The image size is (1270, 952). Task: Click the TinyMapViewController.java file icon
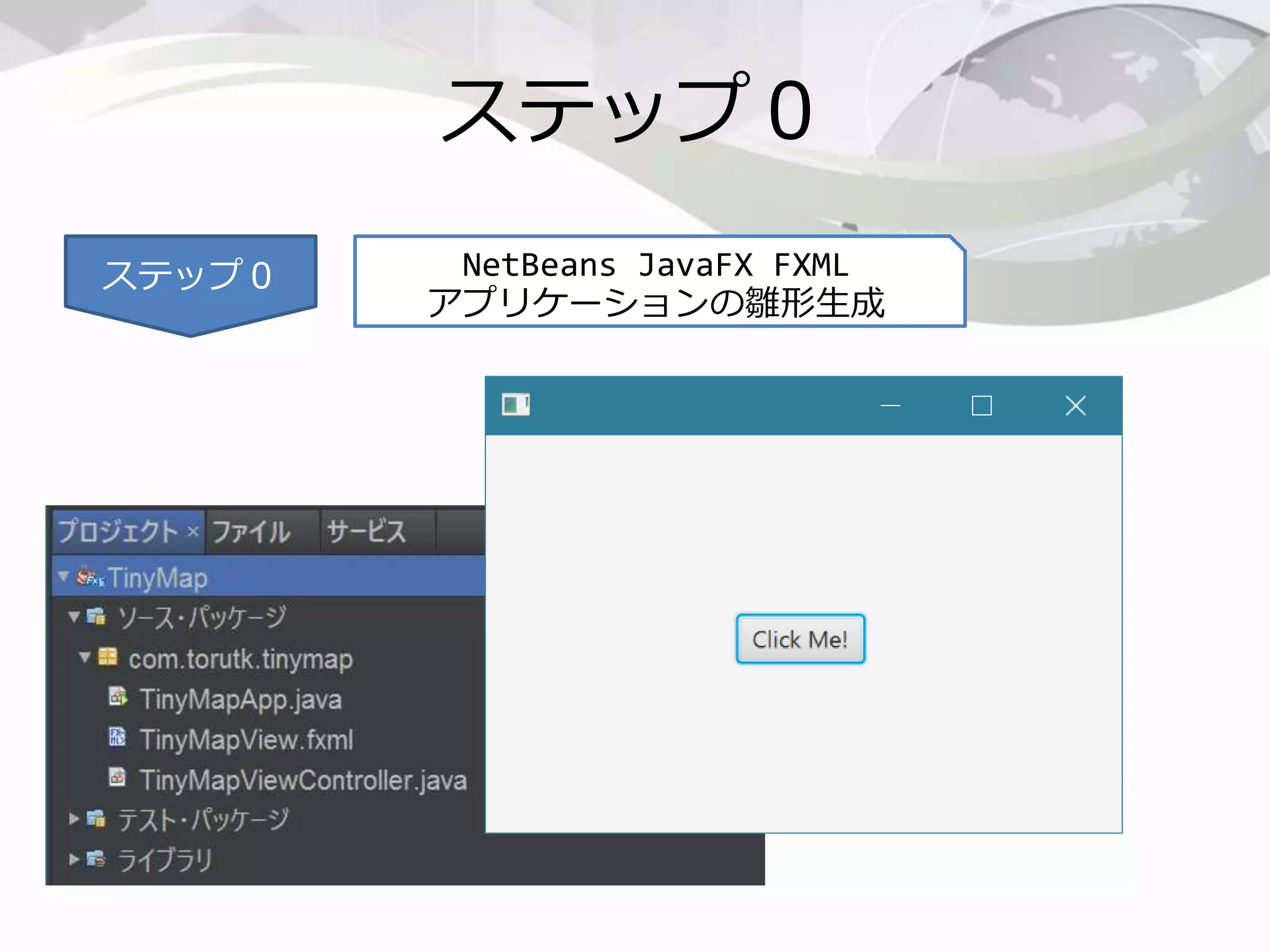(x=117, y=777)
